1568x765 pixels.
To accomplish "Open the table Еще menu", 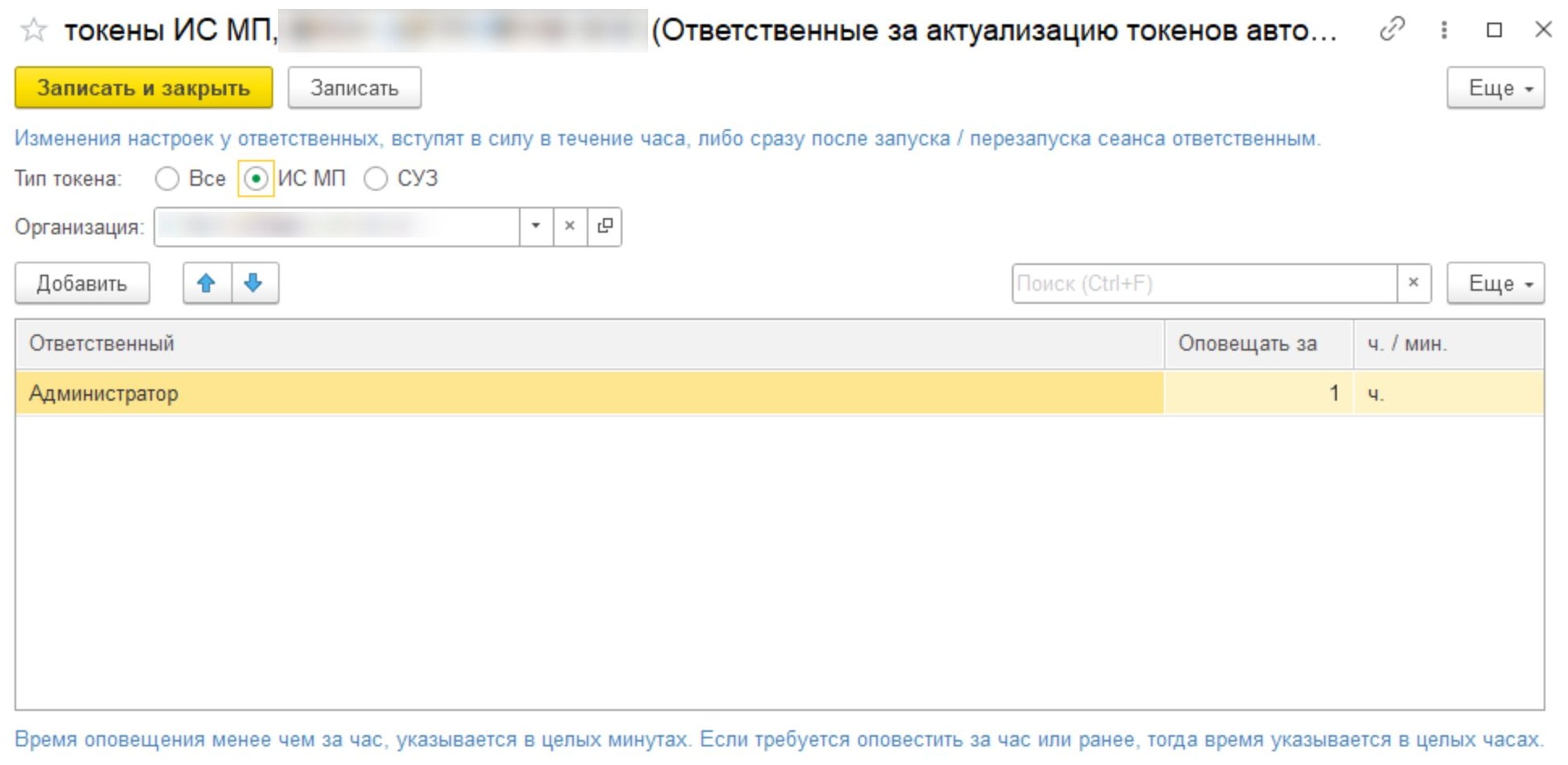I will click(x=1495, y=284).
